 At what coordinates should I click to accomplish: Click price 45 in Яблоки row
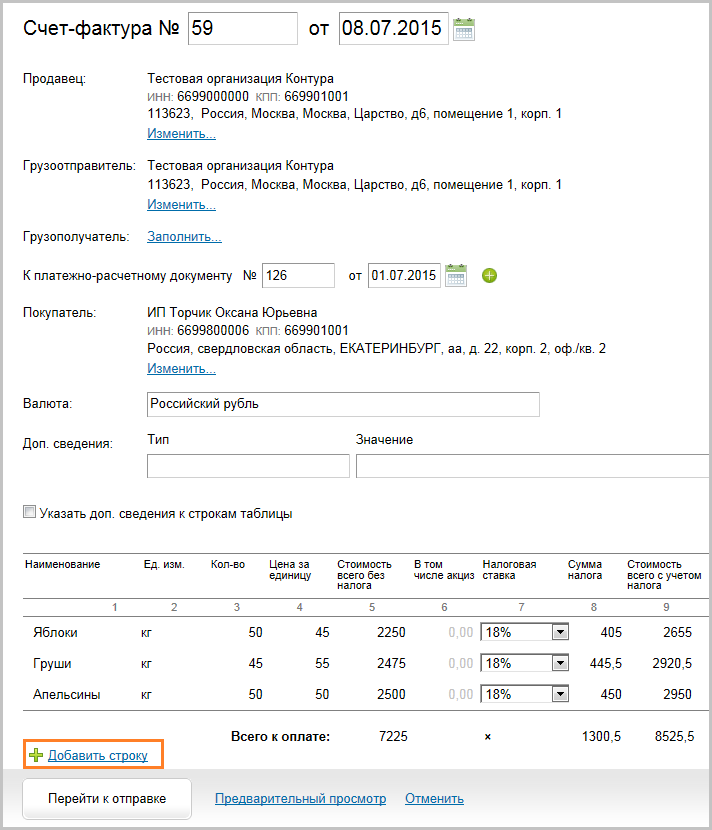pyautogui.click(x=322, y=632)
